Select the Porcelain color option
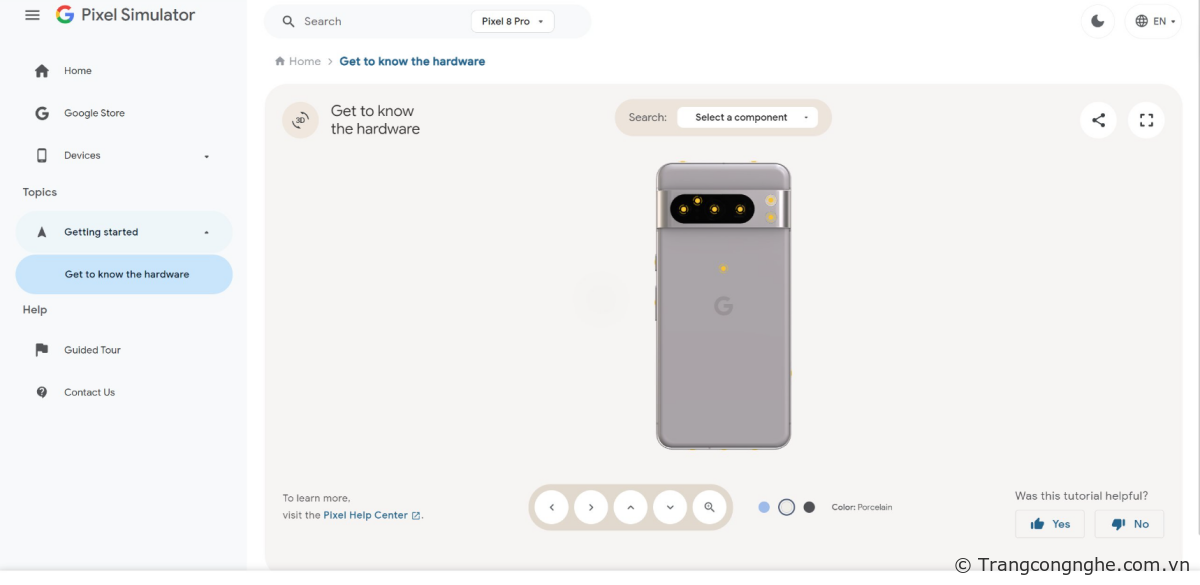The height and width of the screenshot is (585, 1200). click(786, 507)
